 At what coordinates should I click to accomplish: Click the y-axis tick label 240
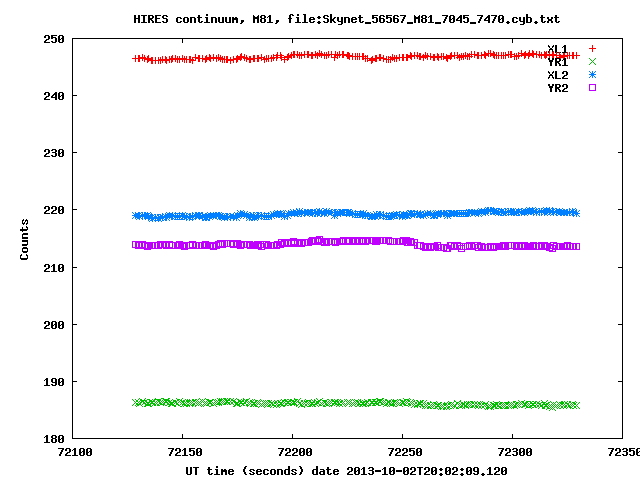54,96
